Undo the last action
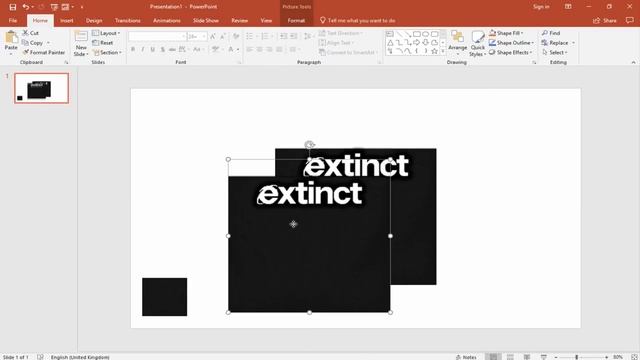The height and width of the screenshot is (360, 640). pos(26,7)
